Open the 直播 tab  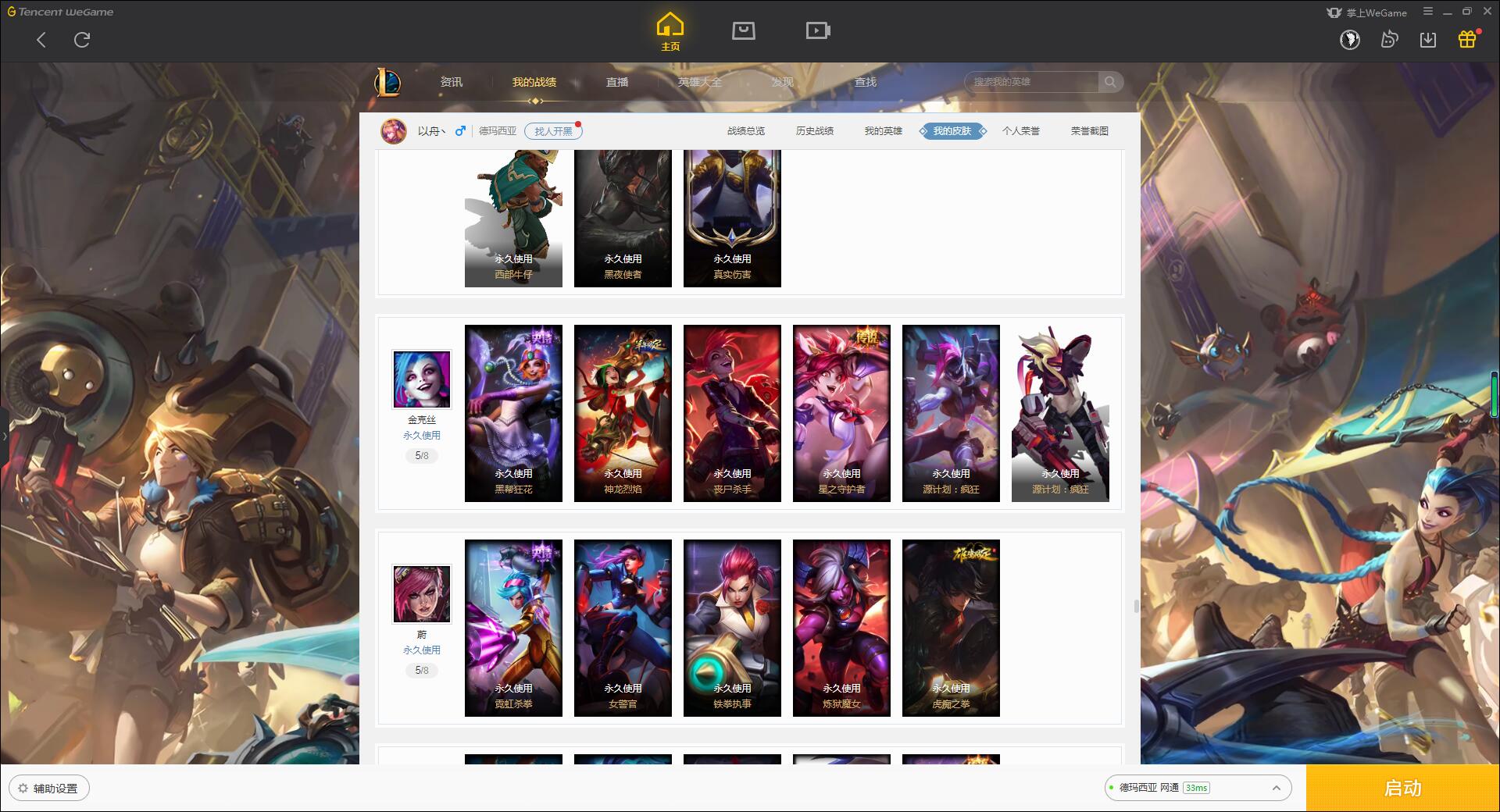pos(617,82)
